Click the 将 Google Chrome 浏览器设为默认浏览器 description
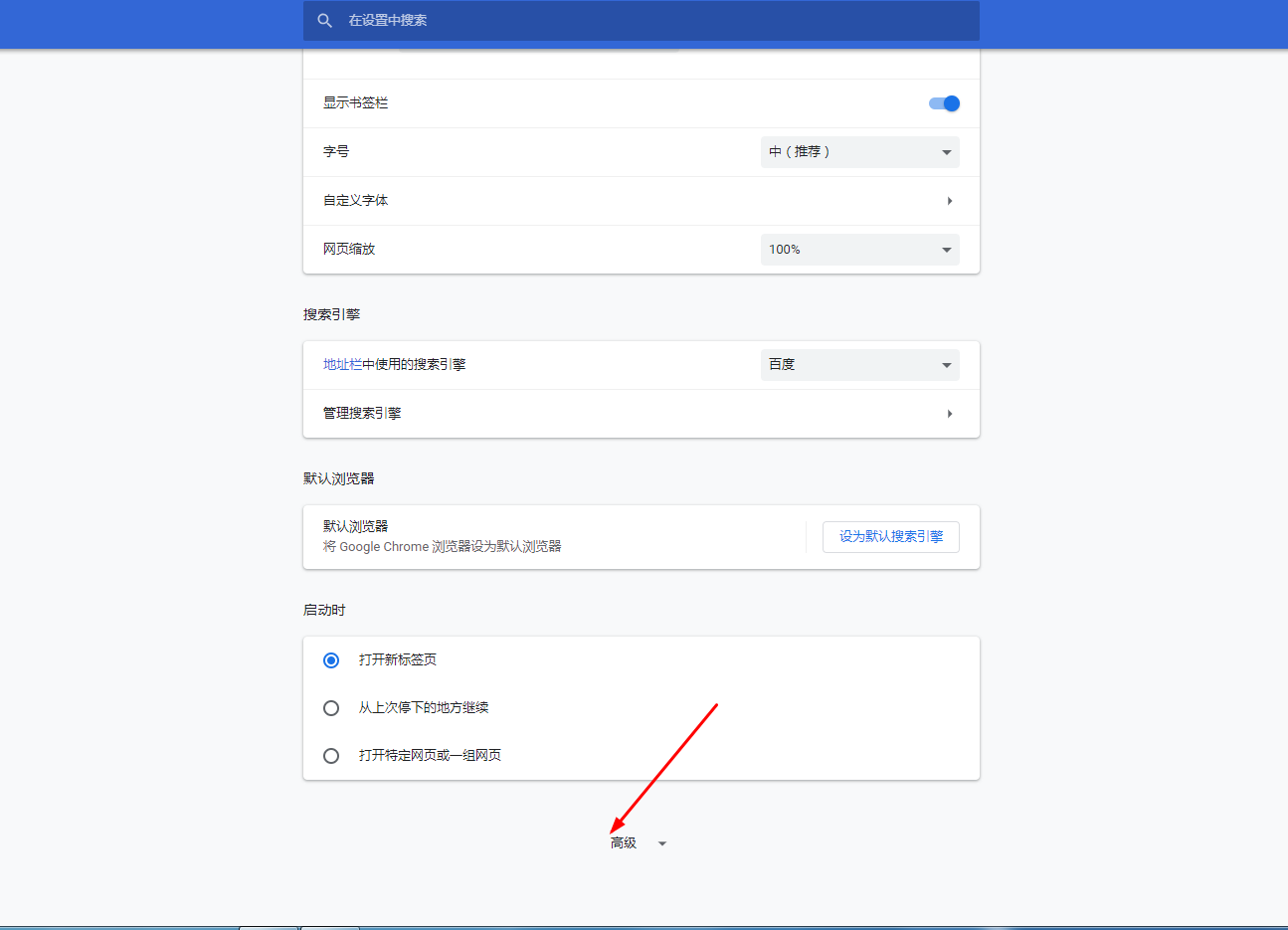 click(443, 547)
